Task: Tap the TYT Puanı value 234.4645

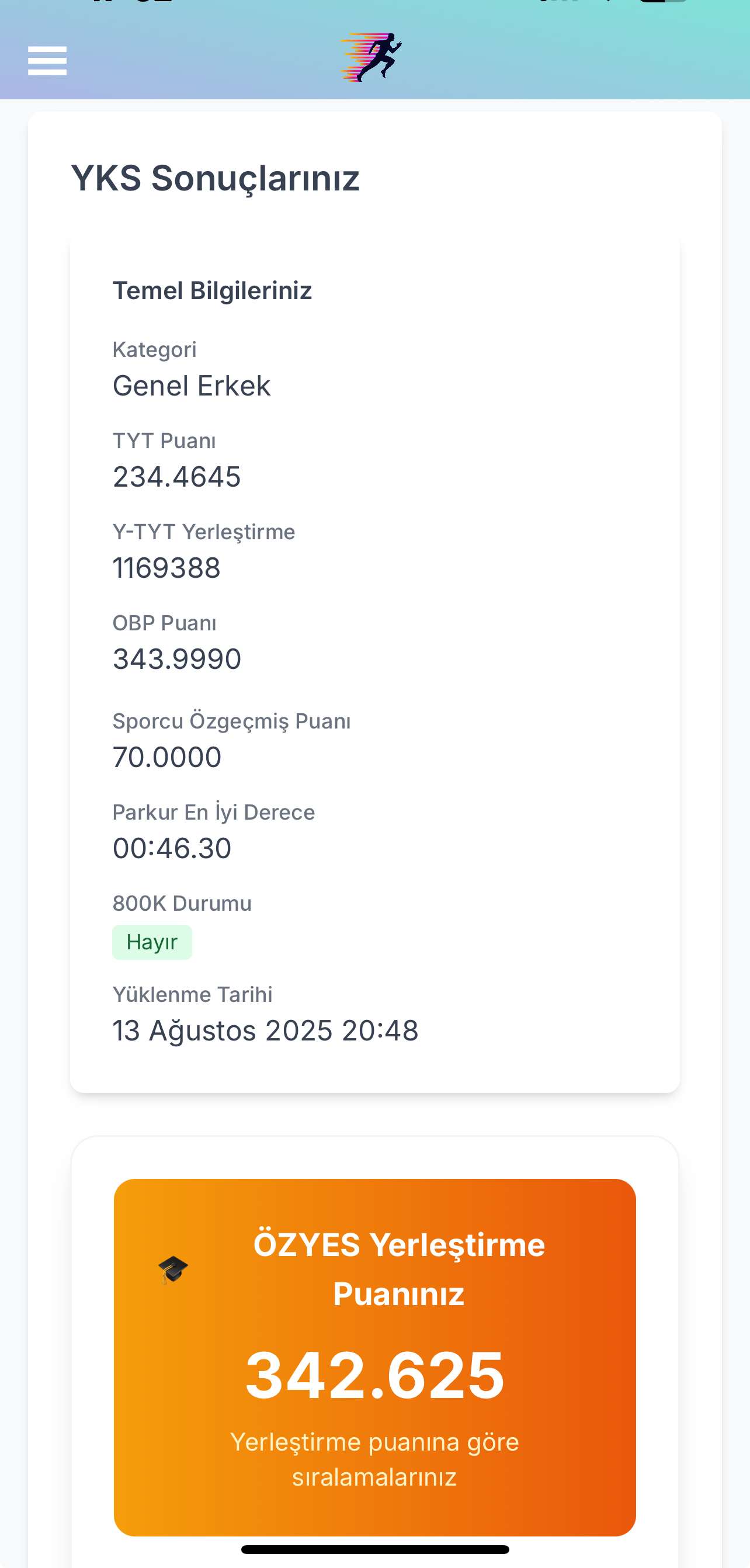Action: pos(176,477)
